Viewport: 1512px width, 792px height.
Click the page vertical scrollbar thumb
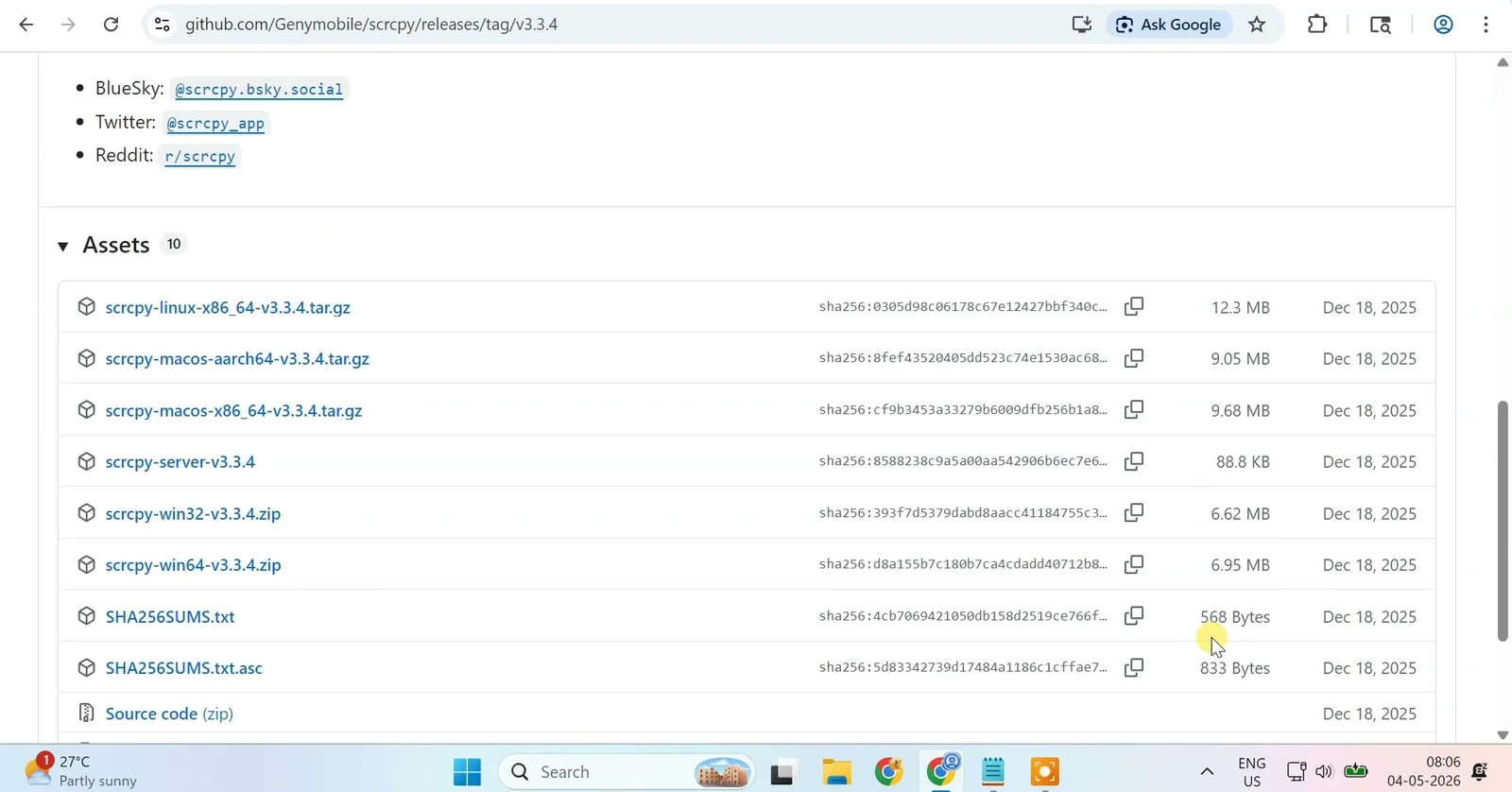pos(1503,522)
